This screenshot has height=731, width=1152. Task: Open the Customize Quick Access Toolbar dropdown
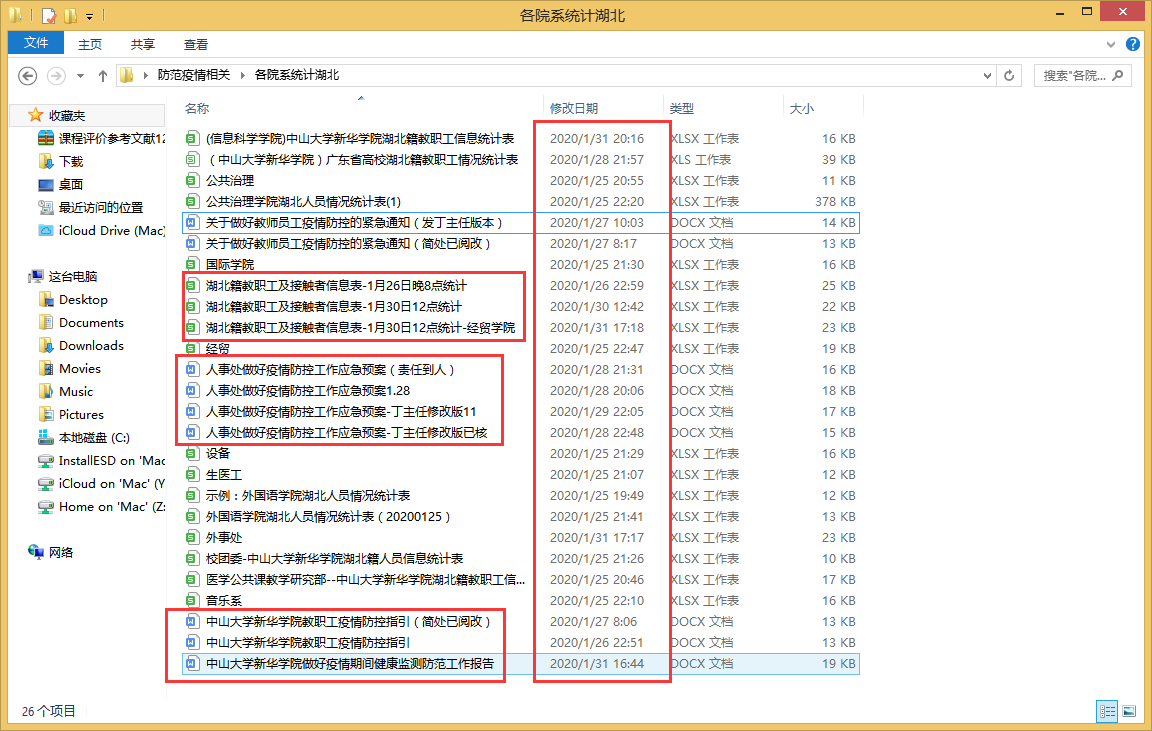pyautogui.click(x=90, y=16)
